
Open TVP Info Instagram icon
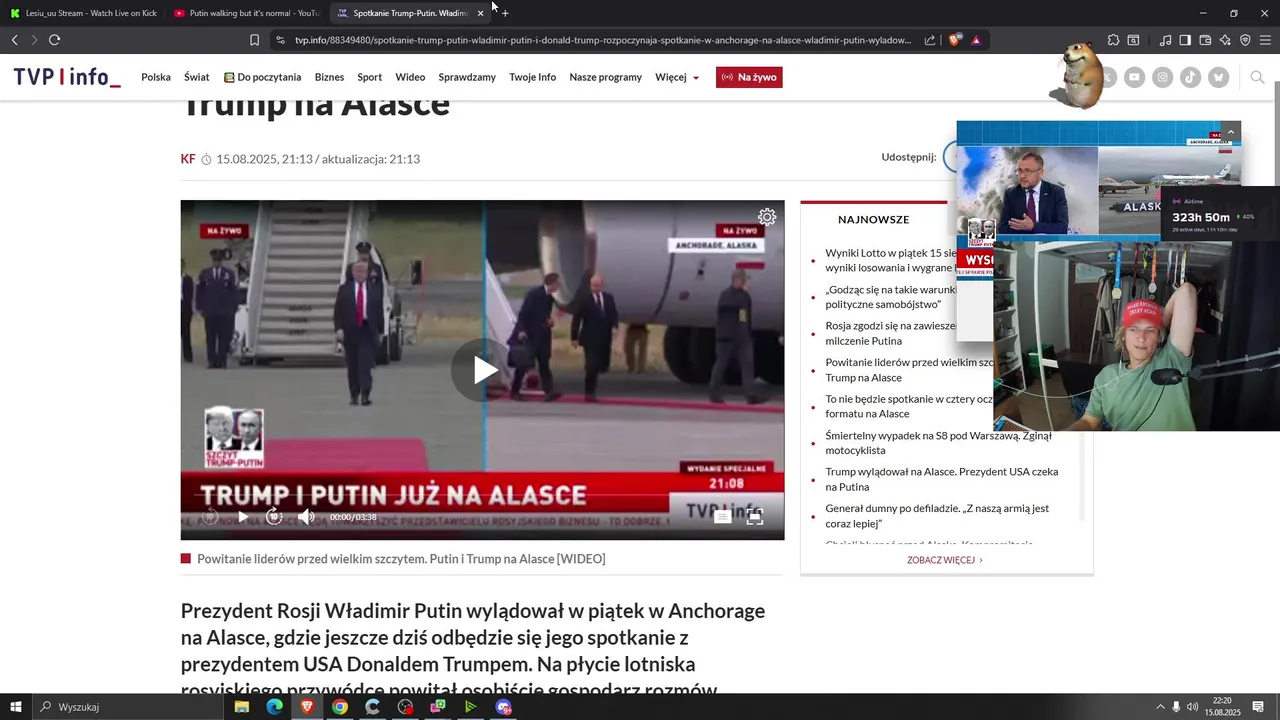(1162, 77)
